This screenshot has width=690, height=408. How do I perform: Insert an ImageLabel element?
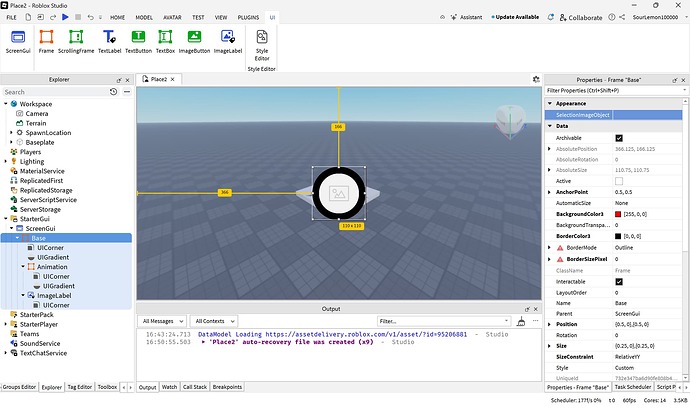click(x=228, y=42)
